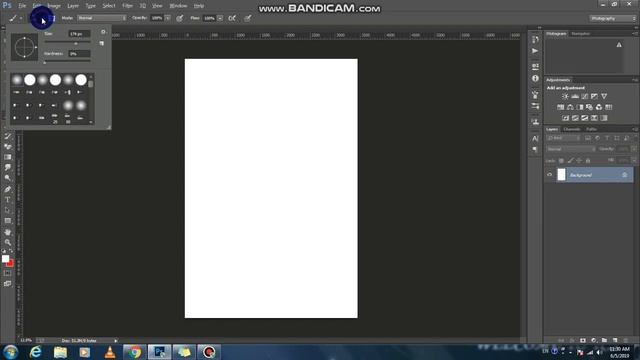Screen dimensions: 640x360
Task: Toggle the Brush panel button in options bar
Action: click(52, 18)
